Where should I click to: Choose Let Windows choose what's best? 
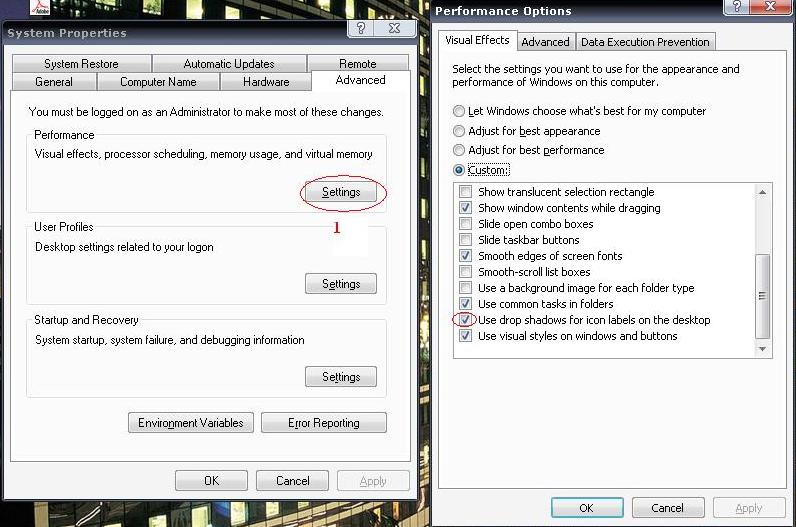click(x=459, y=111)
